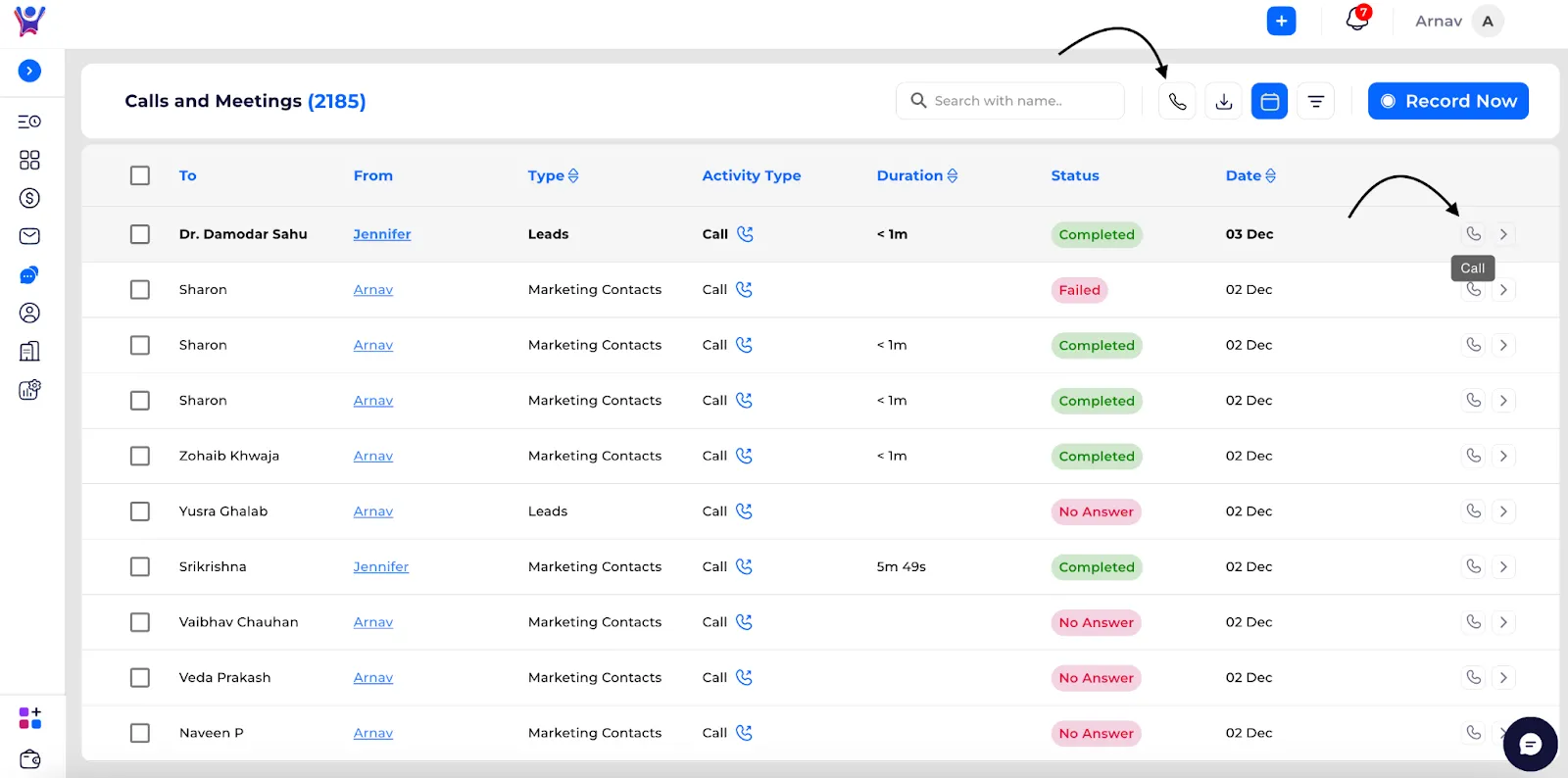This screenshot has height=778, width=1568.
Task: Check the Yusra Ghalab row checkbox
Action: 140,511
